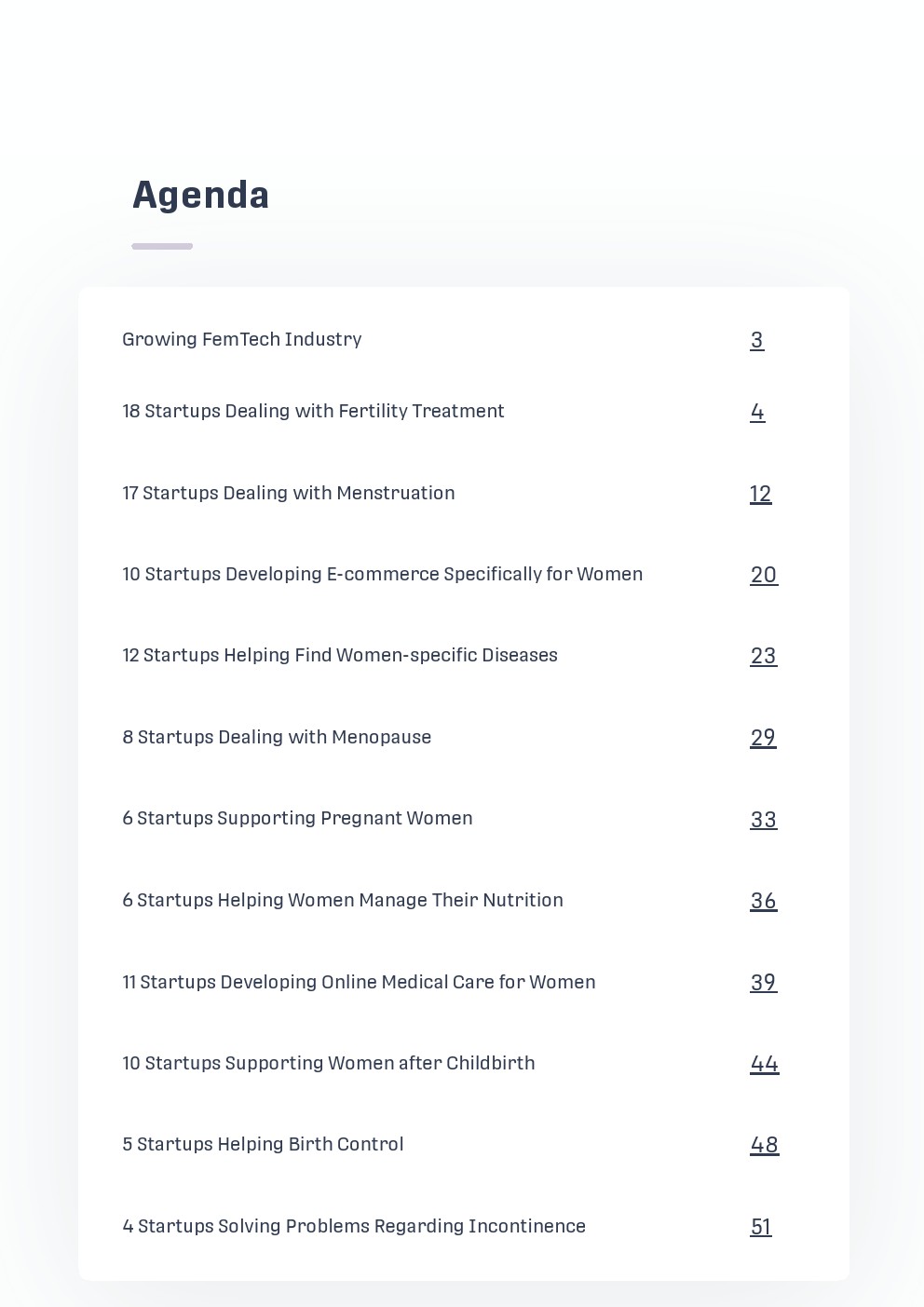Jump to page 12 link for Menstruation
The height and width of the screenshot is (1307, 924).
tap(761, 495)
